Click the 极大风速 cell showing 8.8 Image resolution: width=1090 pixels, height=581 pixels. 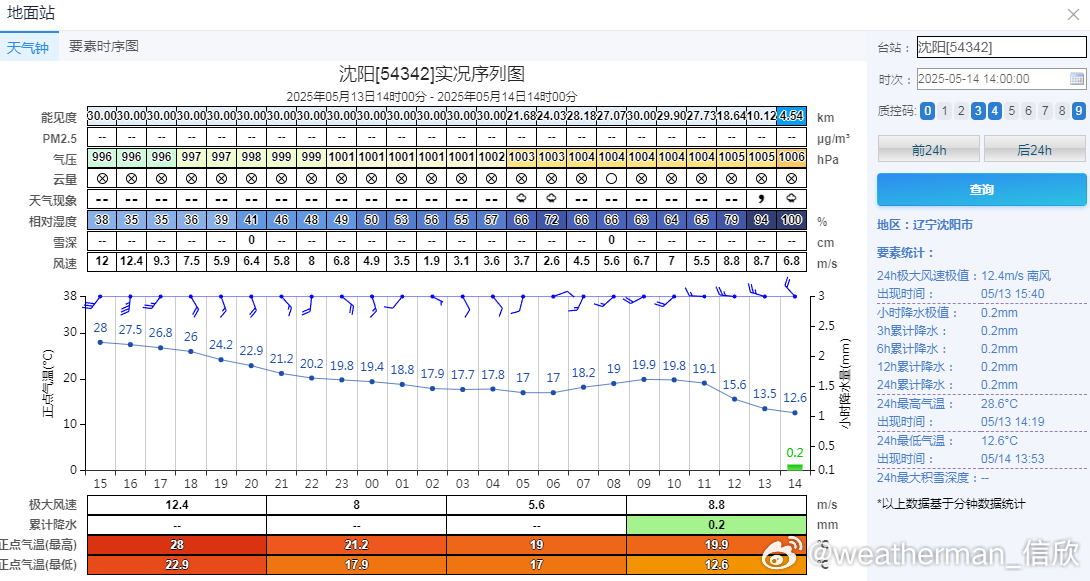716,505
